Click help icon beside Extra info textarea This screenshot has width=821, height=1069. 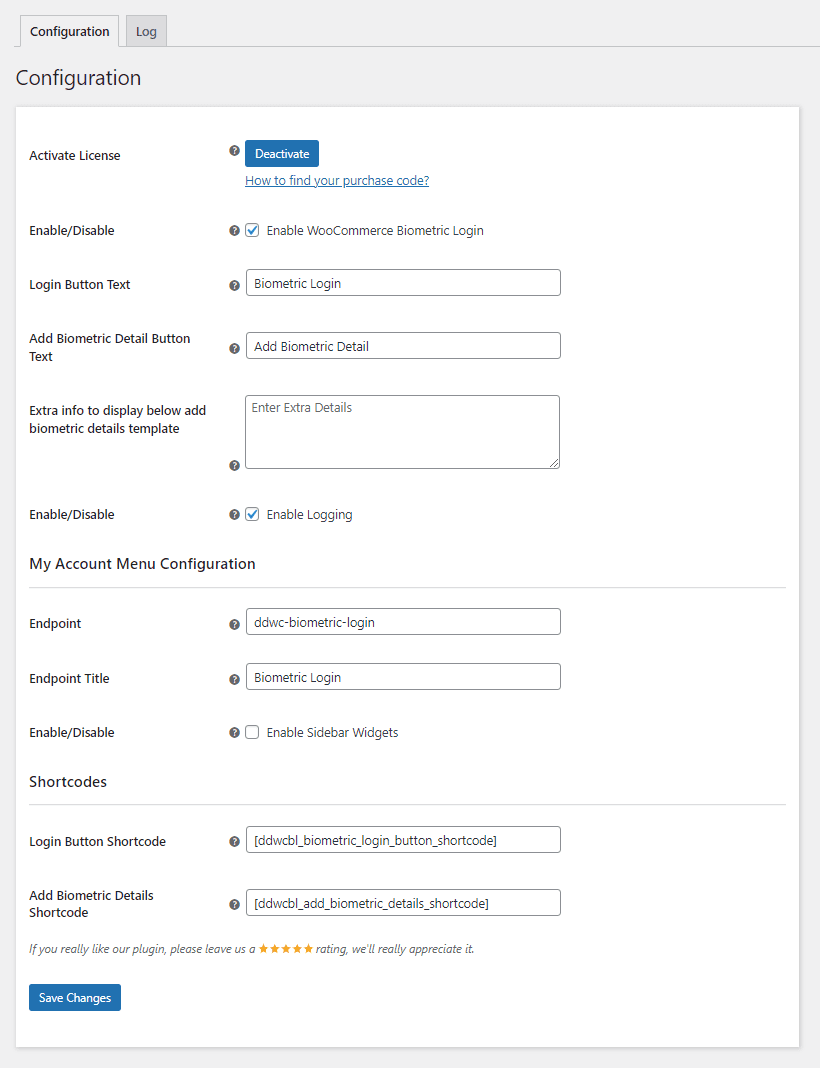pos(234,466)
